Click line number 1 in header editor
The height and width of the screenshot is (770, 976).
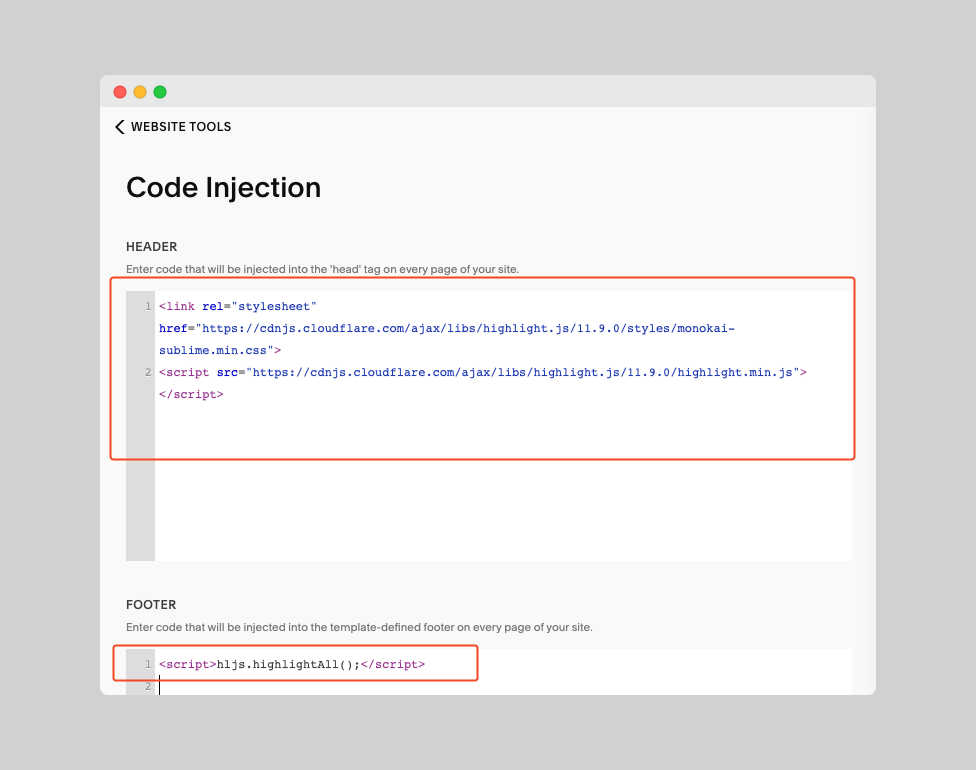coord(148,306)
